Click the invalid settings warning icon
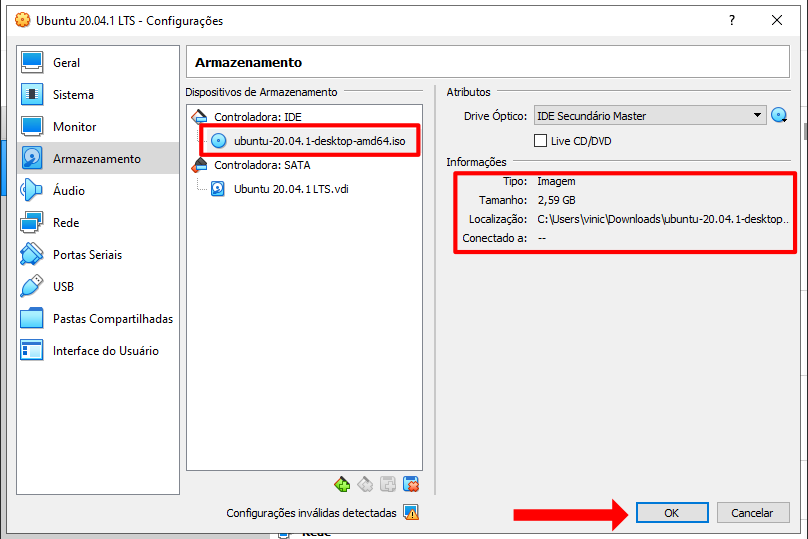This screenshot has height=539, width=808. click(x=411, y=513)
